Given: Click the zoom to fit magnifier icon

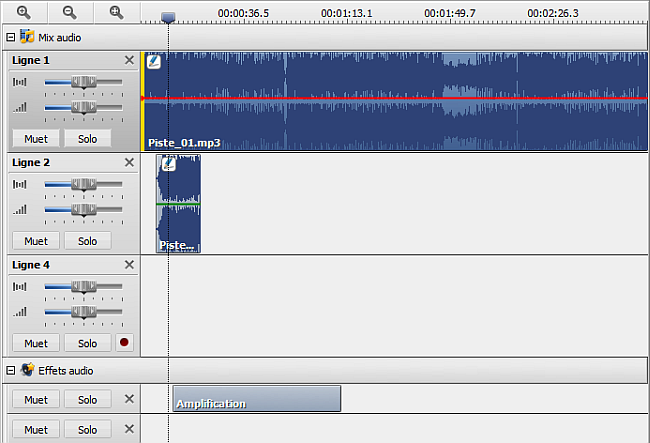Looking at the screenshot, I should (116, 12).
